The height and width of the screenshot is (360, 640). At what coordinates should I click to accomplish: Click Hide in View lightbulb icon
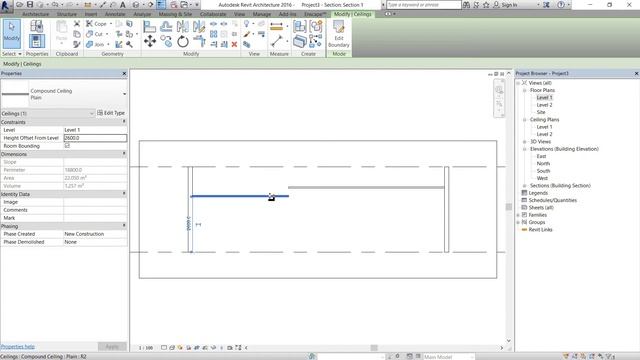(x=247, y=24)
